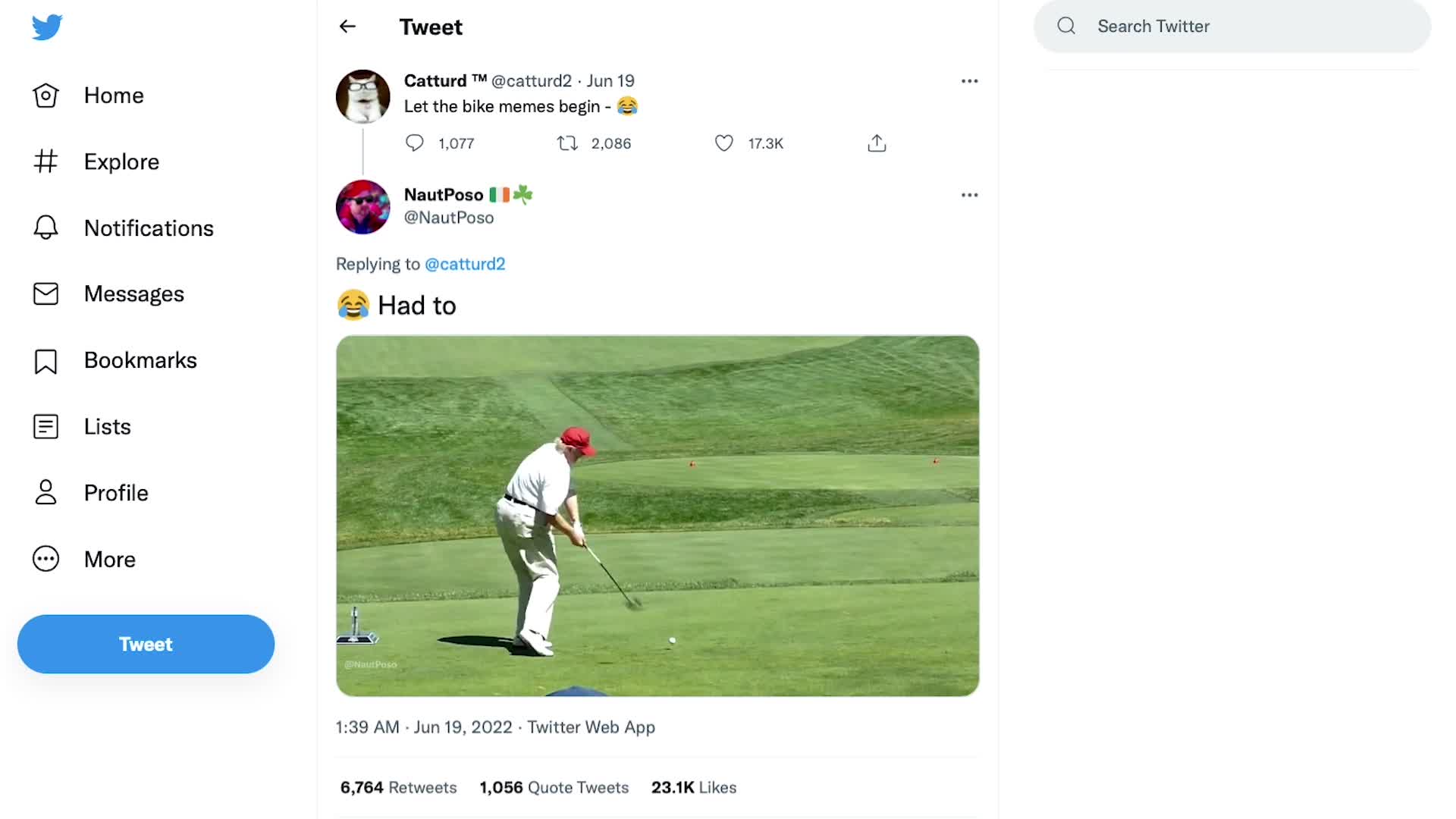Click the Twitter bird logo
The image size is (1456, 819).
click(x=47, y=27)
